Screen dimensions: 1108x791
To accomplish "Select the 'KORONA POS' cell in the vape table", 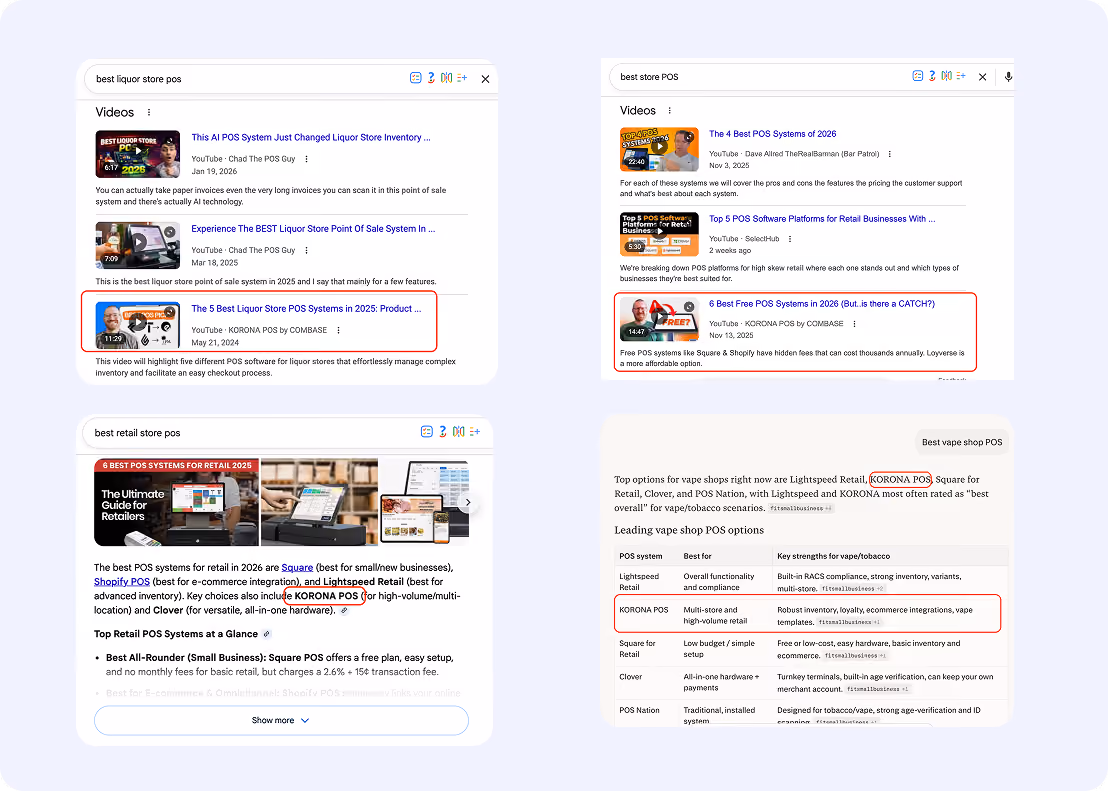I will tap(644, 610).
